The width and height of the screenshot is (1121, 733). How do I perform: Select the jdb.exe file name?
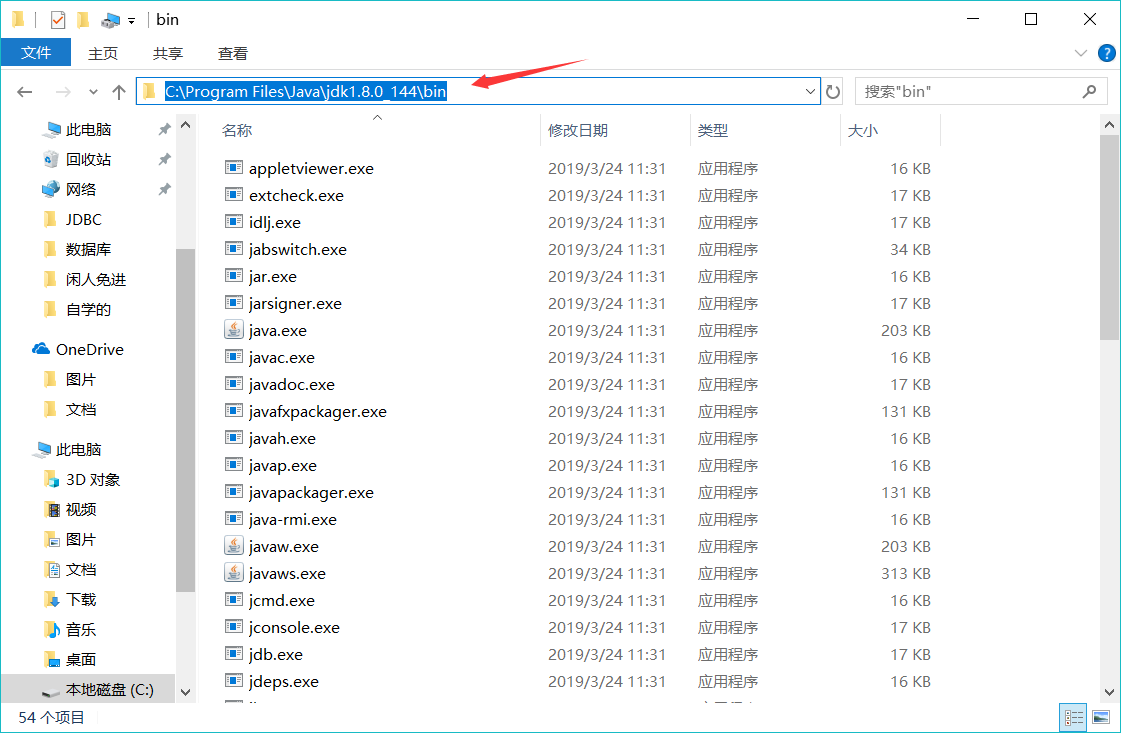pyautogui.click(x=275, y=654)
